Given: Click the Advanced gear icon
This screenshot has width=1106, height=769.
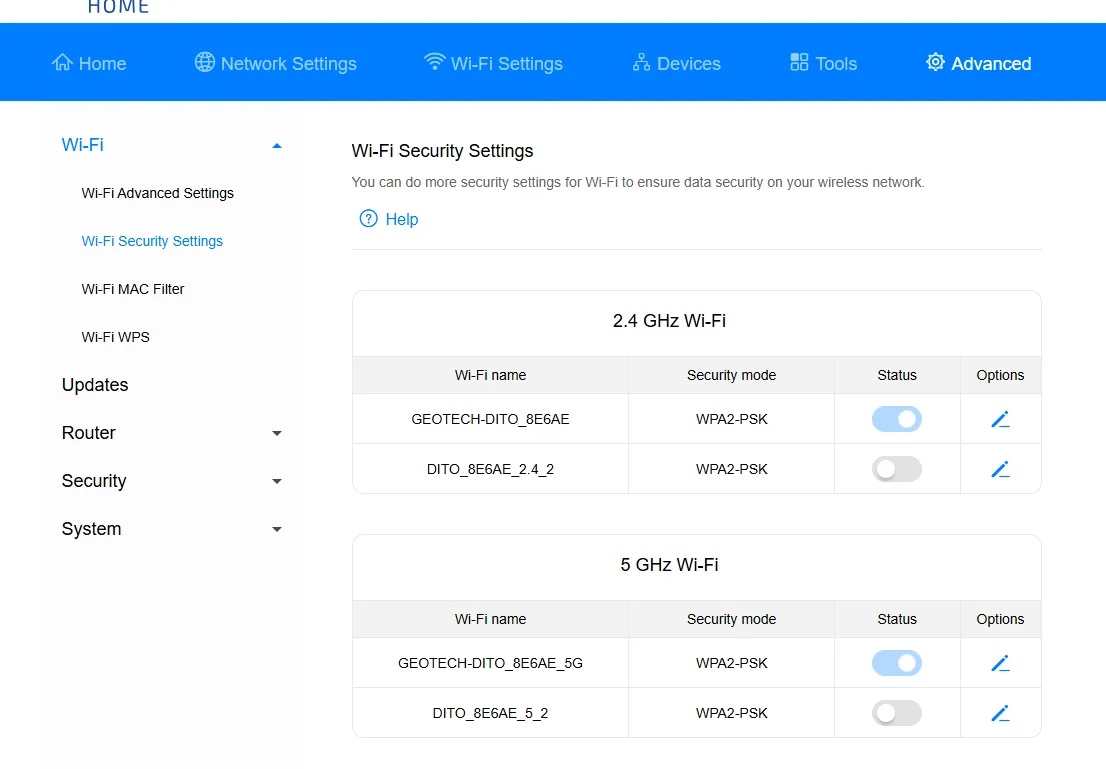Looking at the screenshot, I should [x=935, y=62].
